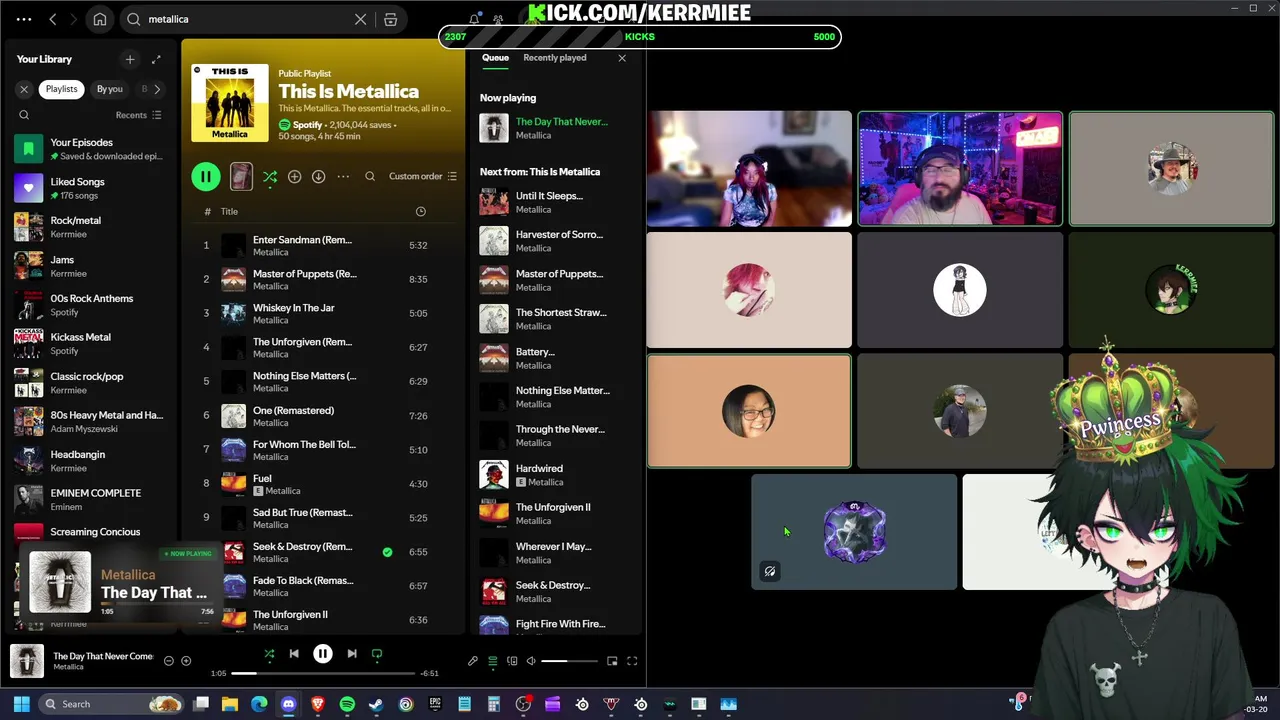Search within the playlist tracks
The height and width of the screenshot is (720, 1280).
tap(370, 176)
